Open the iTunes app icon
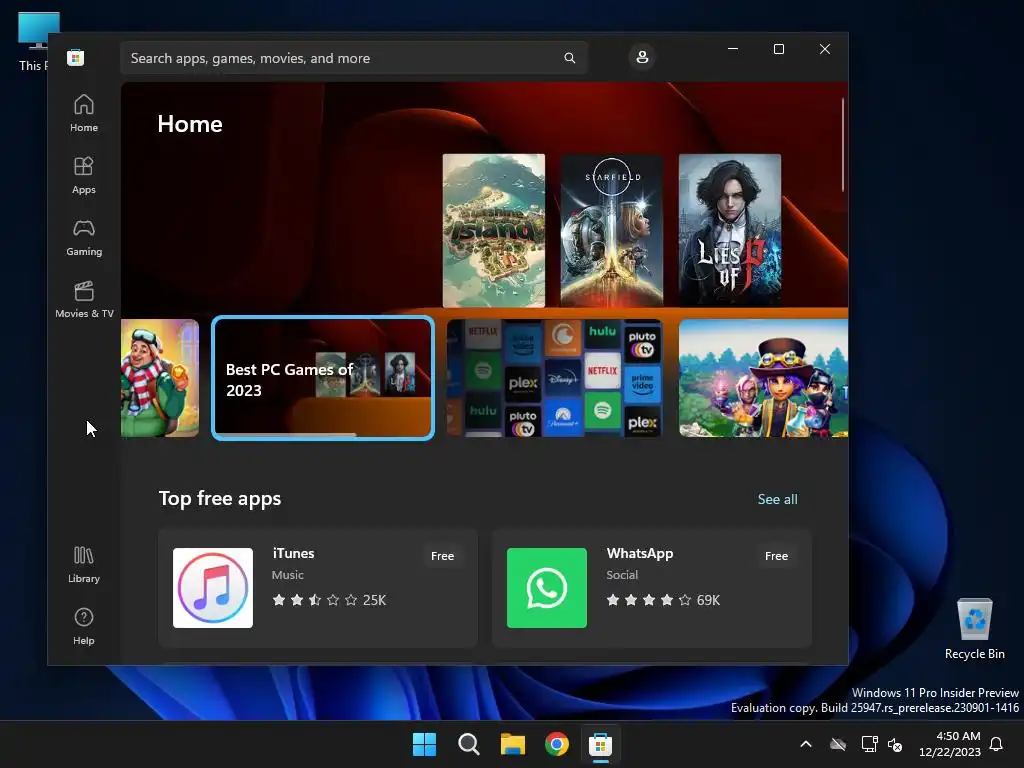Viewport: 1024px width, 768px height. (213, 588)
